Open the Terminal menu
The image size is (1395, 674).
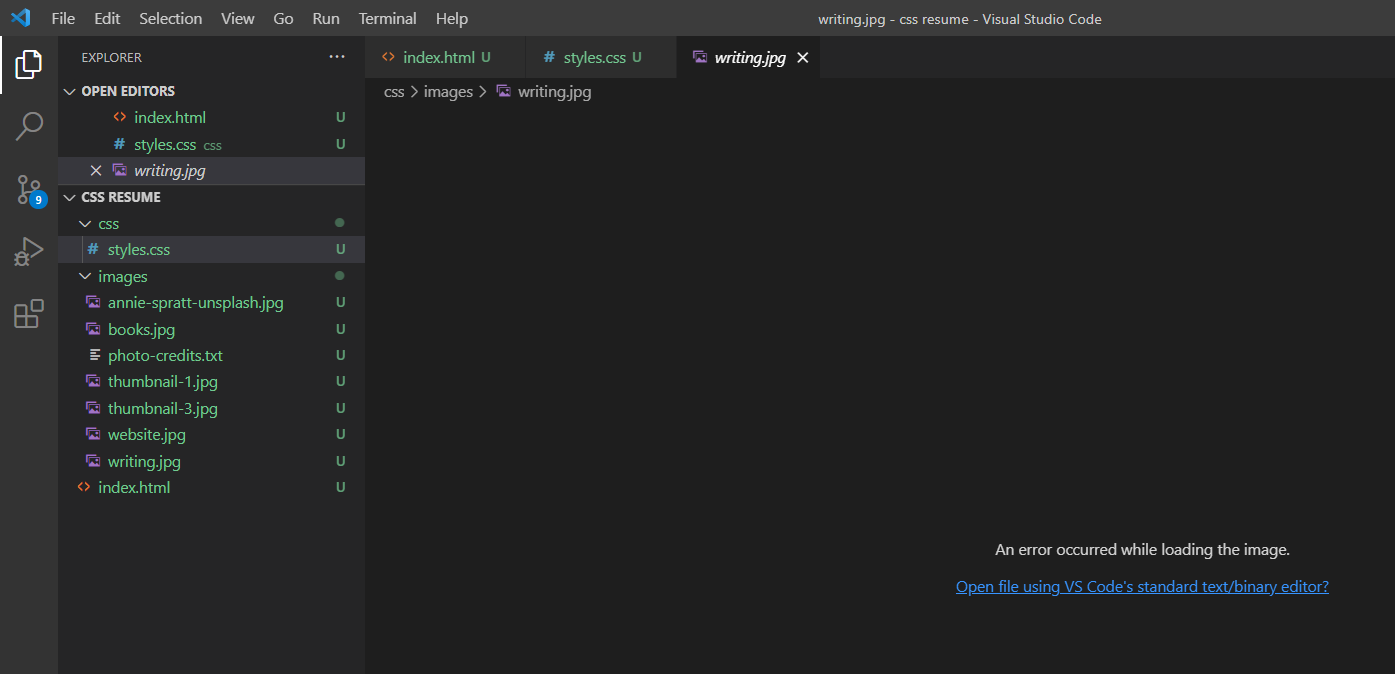tap(388, 19)
